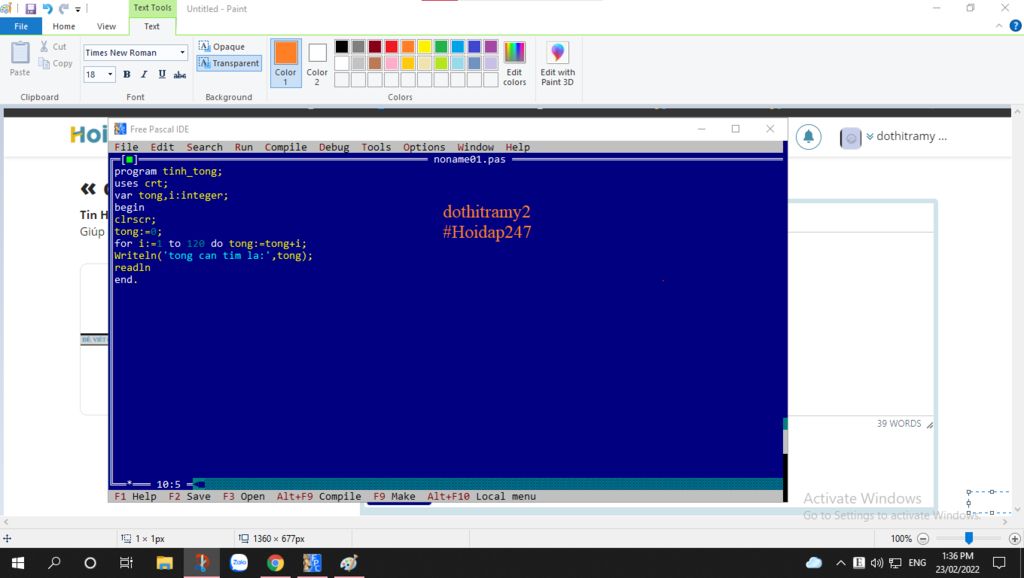Click the green editor window close box
The image size is (1024, 578).
[x=129, y=159]
